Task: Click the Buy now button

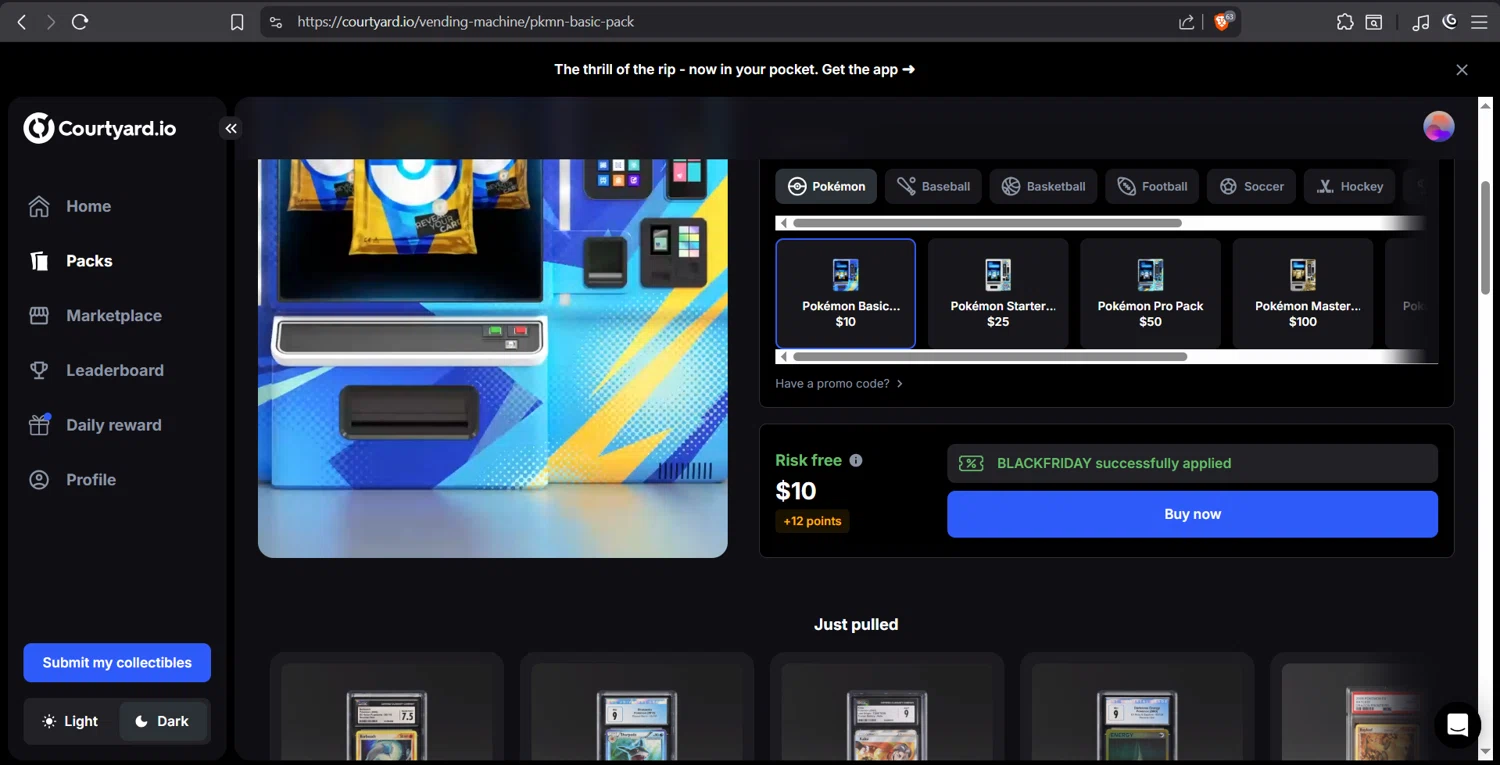Action: (x=1192, y=514)
